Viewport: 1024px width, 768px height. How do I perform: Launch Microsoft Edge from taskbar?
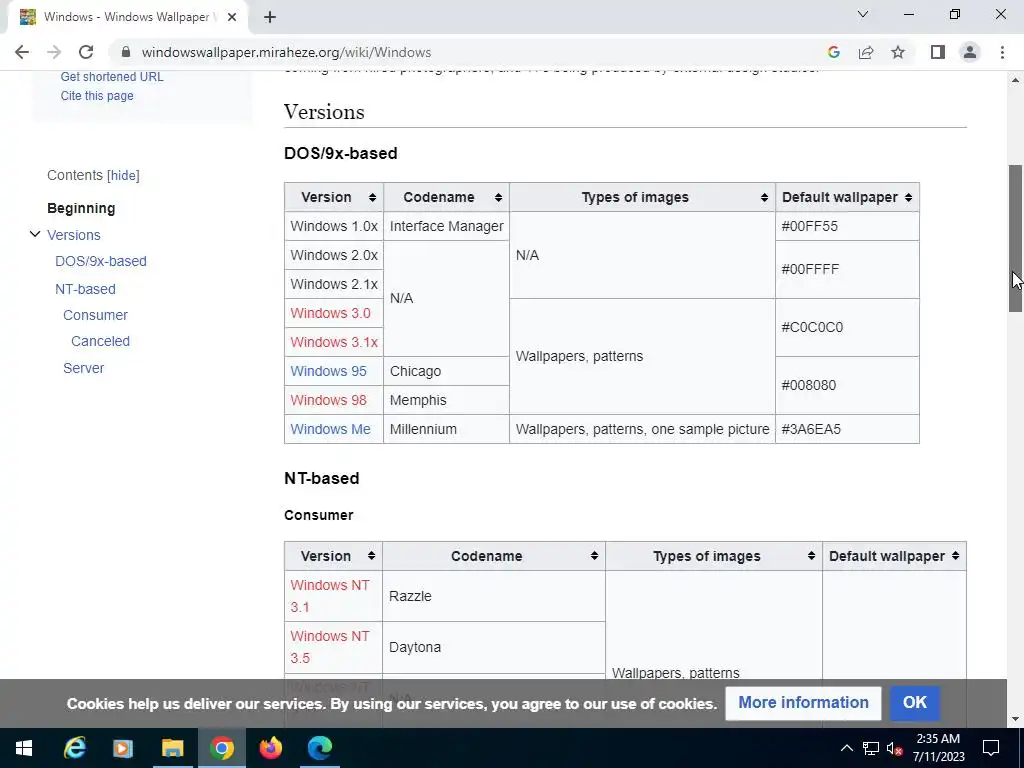[320, 748]
